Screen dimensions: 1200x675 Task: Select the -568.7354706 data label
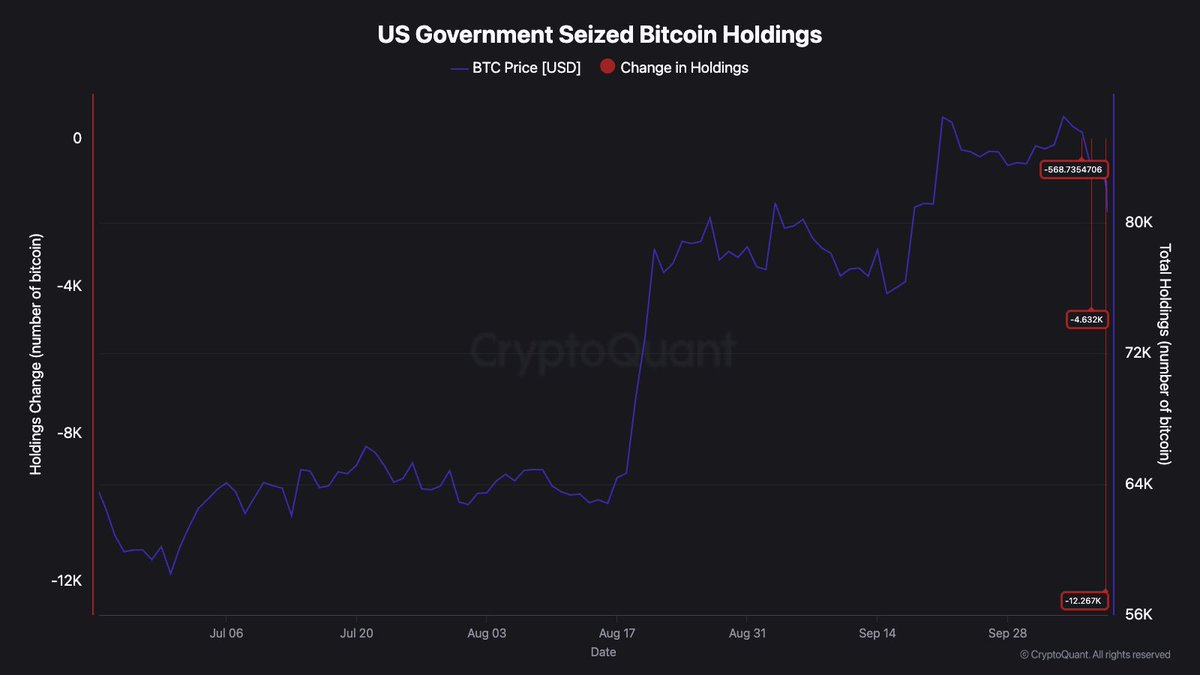[1074, 170]
